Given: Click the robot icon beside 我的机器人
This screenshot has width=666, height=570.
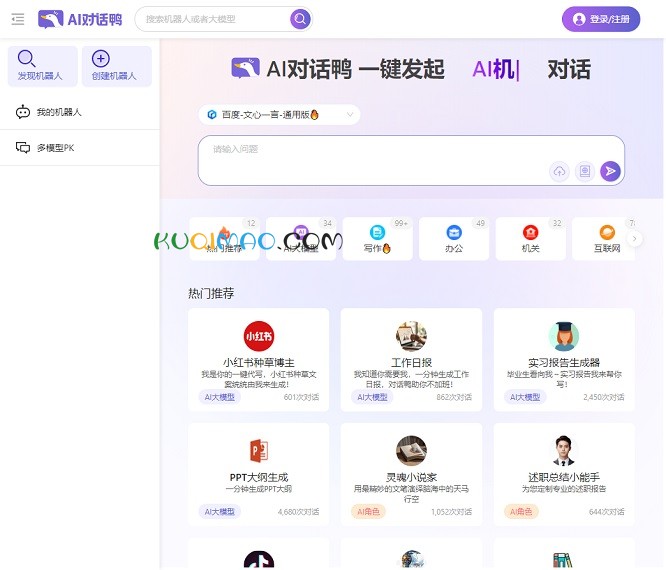Looking at the screenshot, I should (23, 112).
